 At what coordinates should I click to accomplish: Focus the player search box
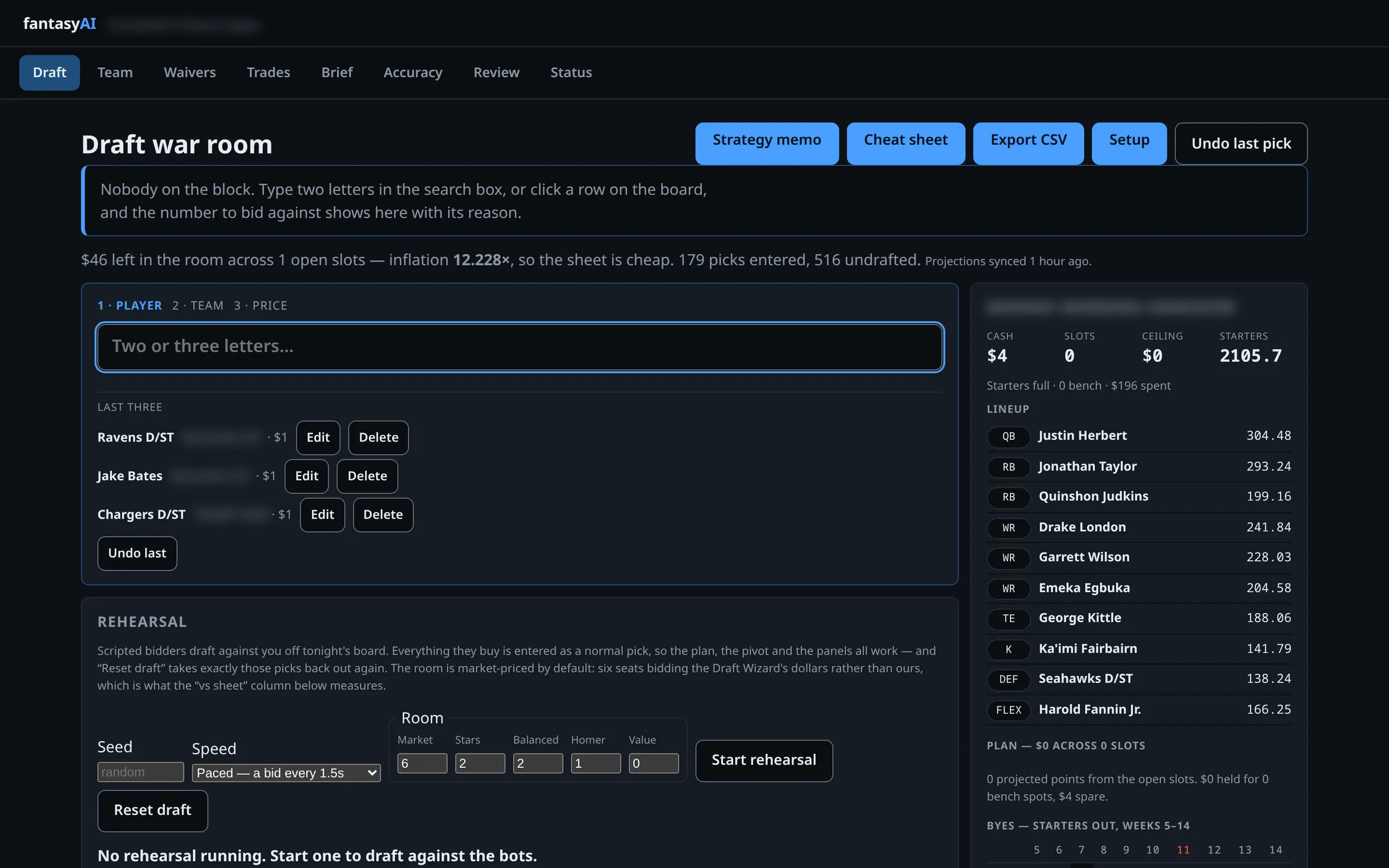click(520, 347)
